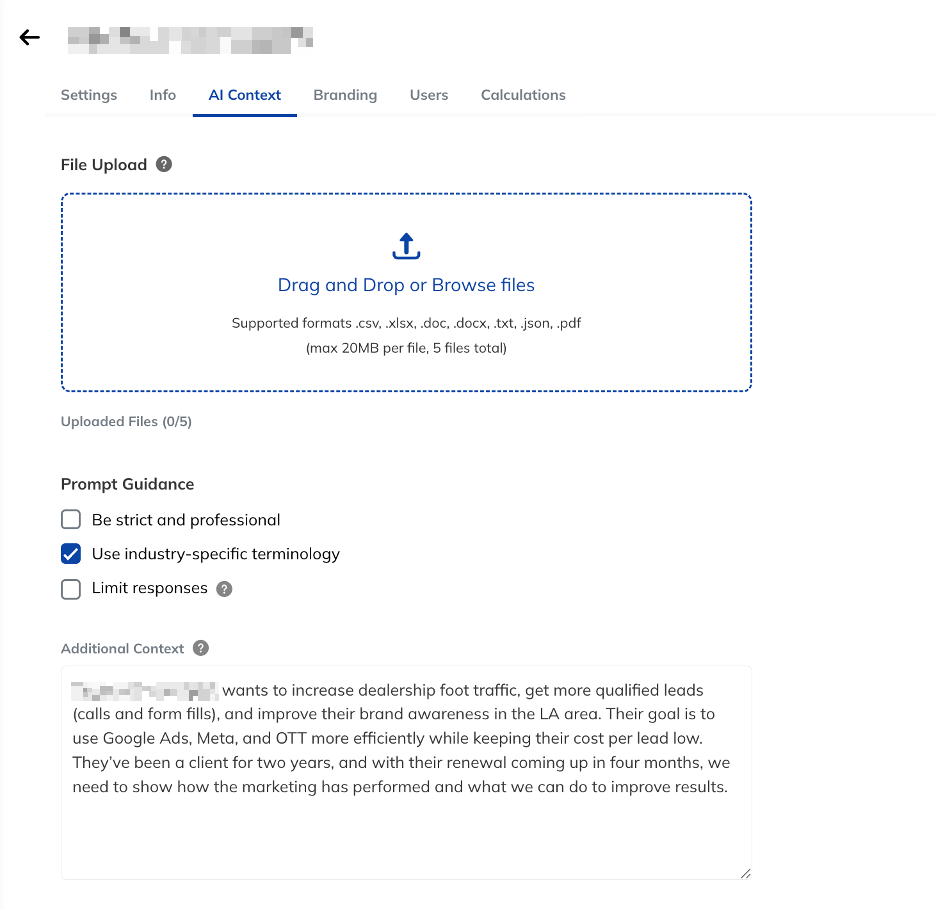
Task: Go to the Branding tab
Action: [345, 95]
